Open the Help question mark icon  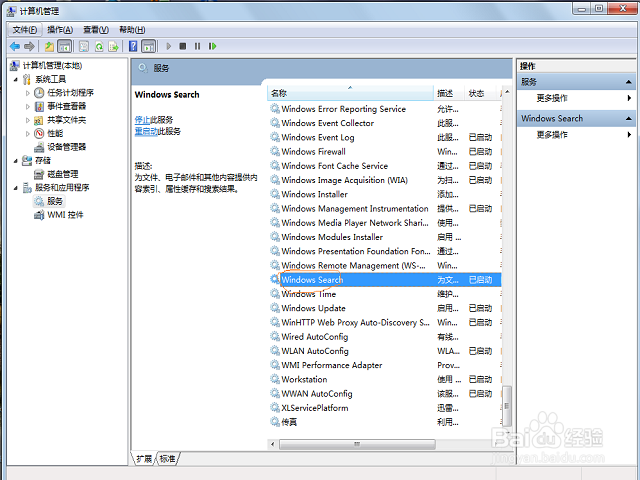point(133,47)
